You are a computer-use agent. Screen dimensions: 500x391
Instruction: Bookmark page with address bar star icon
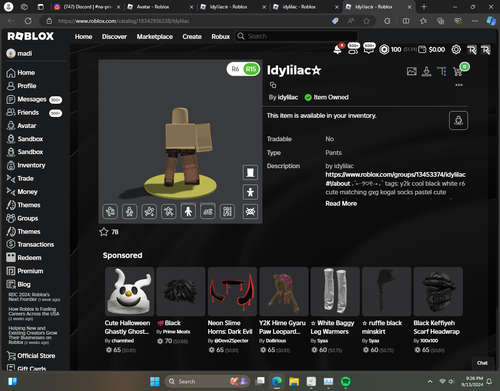tap(366, 21)
